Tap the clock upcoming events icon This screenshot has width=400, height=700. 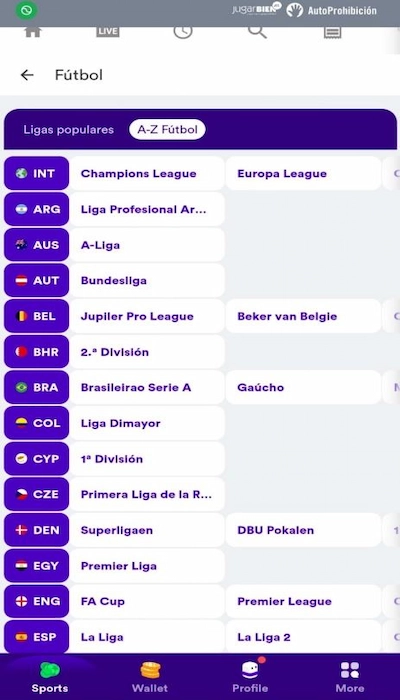pos(183,32)
